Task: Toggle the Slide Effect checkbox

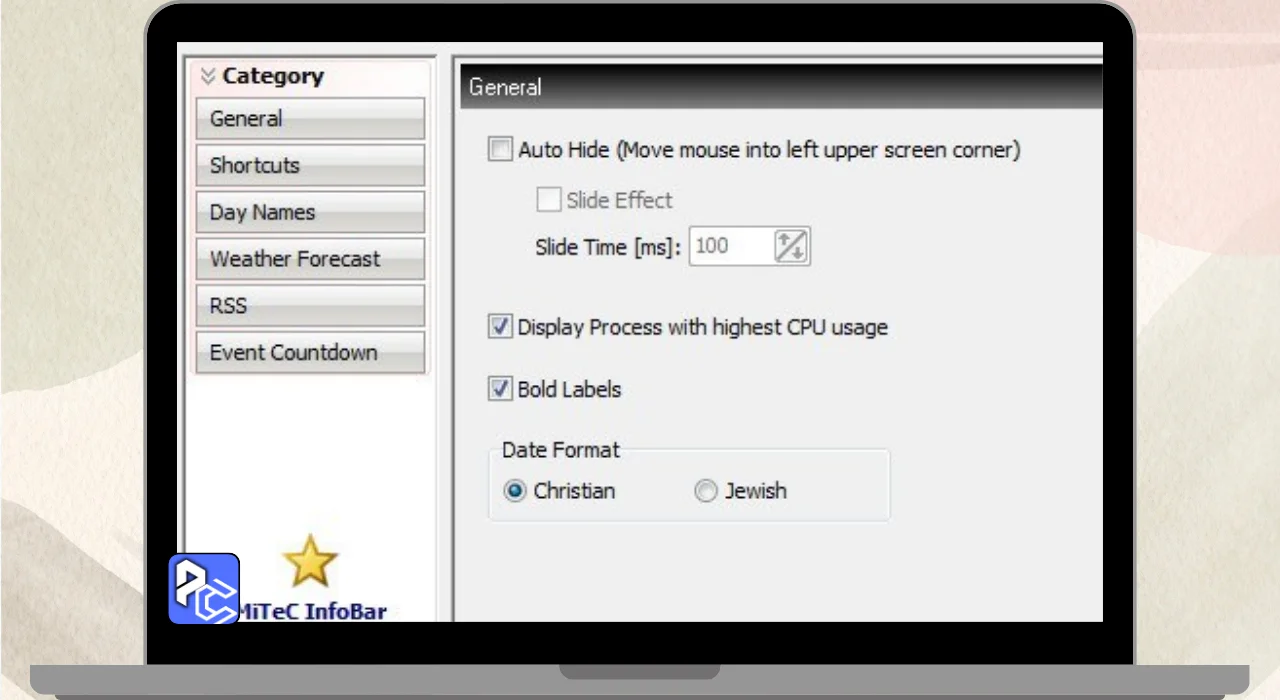Action: pos(548,200)
